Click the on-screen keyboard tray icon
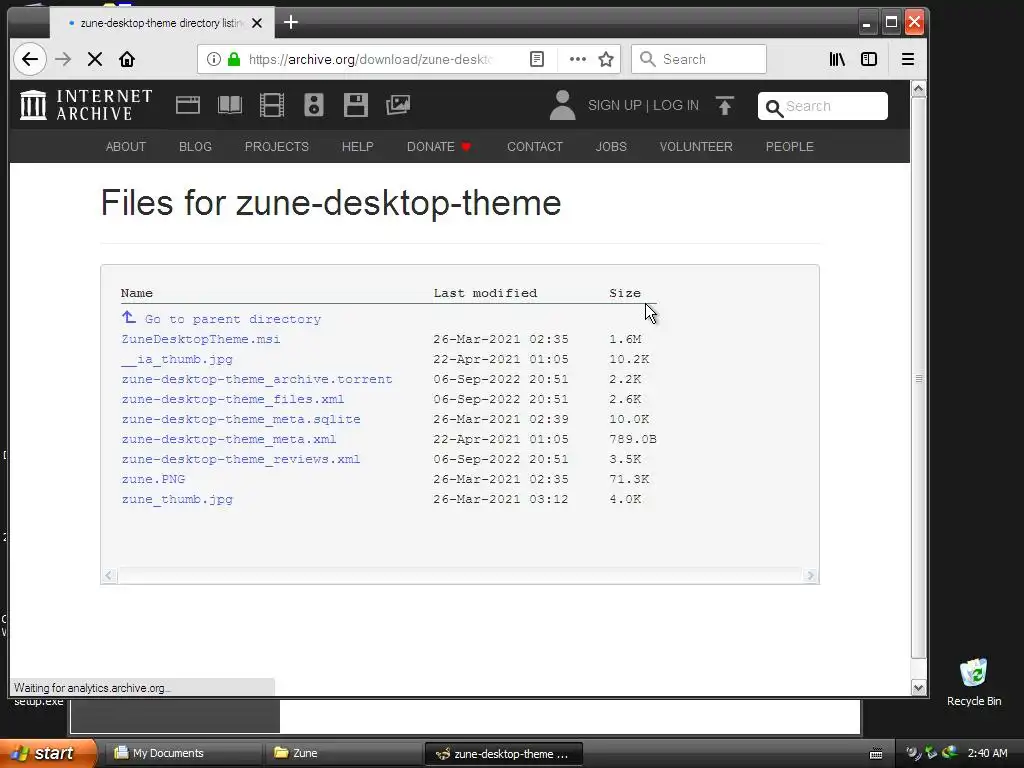 coord(876,754)
